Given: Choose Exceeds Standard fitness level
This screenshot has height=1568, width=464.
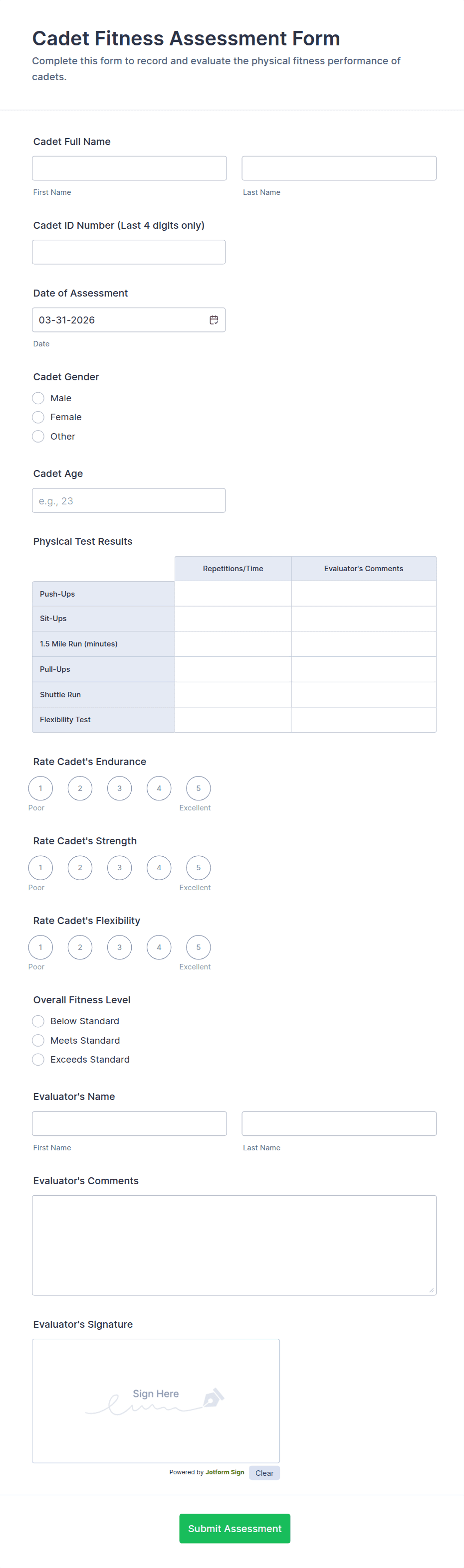Looking at the screenshot, I should click(38, 1059).
